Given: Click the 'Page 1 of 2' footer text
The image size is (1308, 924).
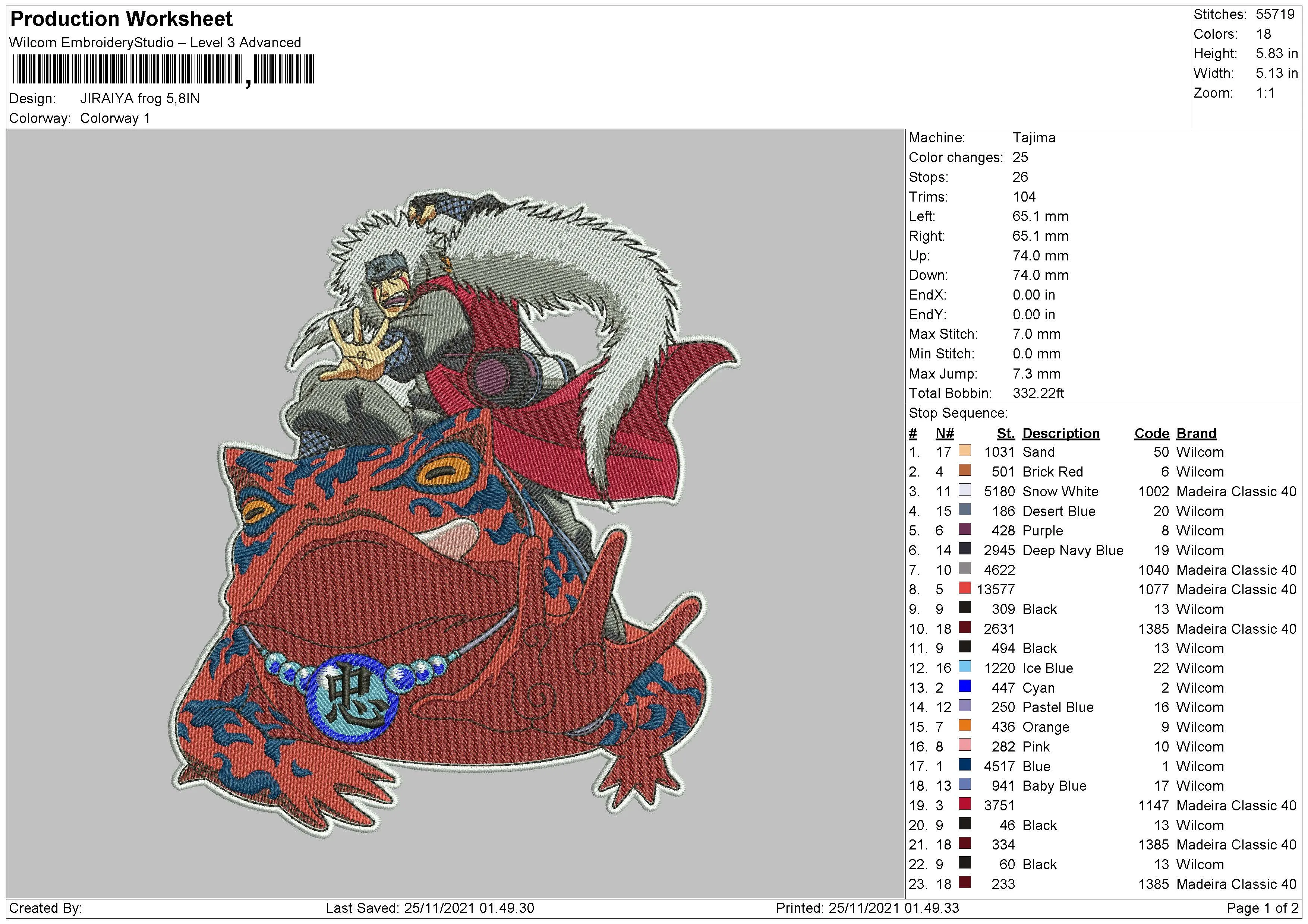Looking at the screenshot, I should coord(1263,908).
